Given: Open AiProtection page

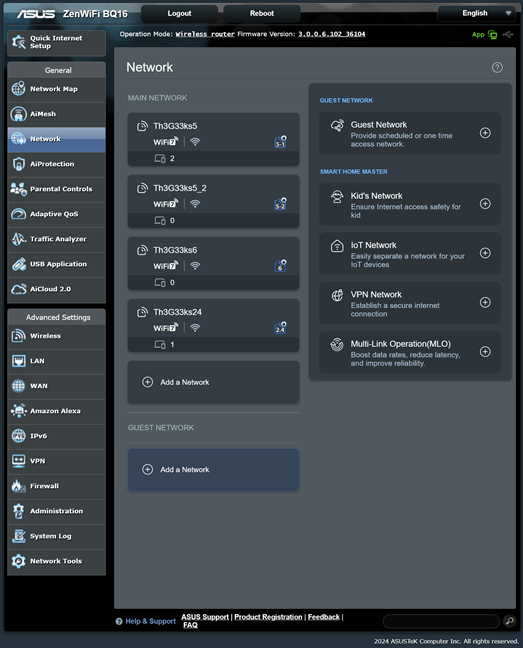Looking at the screenshot, I should coord(57,164).
